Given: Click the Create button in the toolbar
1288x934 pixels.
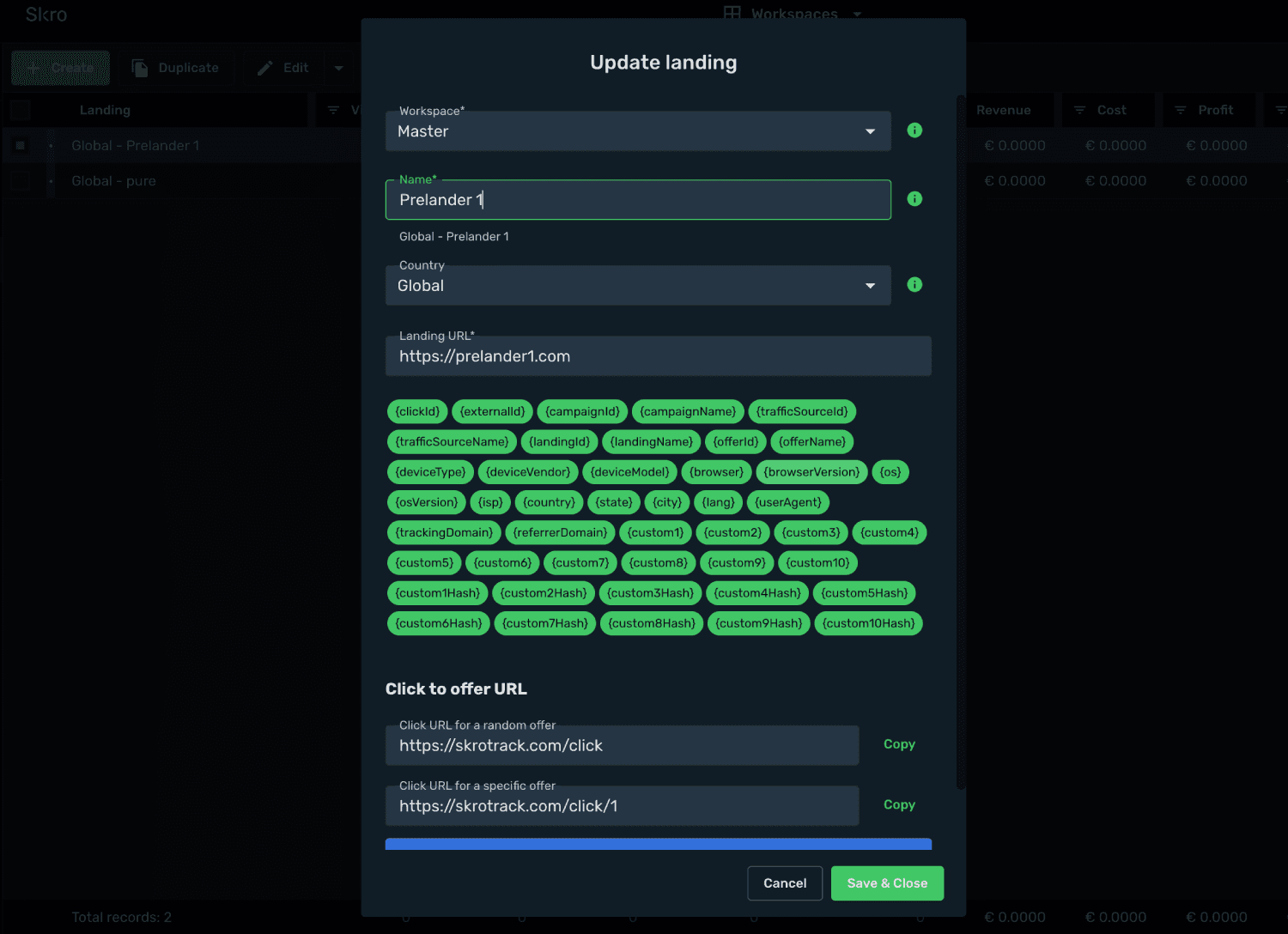Looking at the screenshot, I should pos(61,68).
